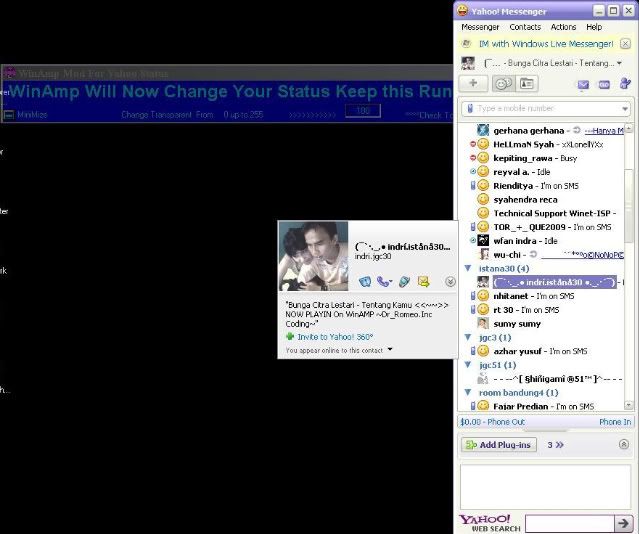The height and width of the screenshot is (534, 639).
Task: Select Technical Support Winet-ISP contact
Action: coord(551,213)
